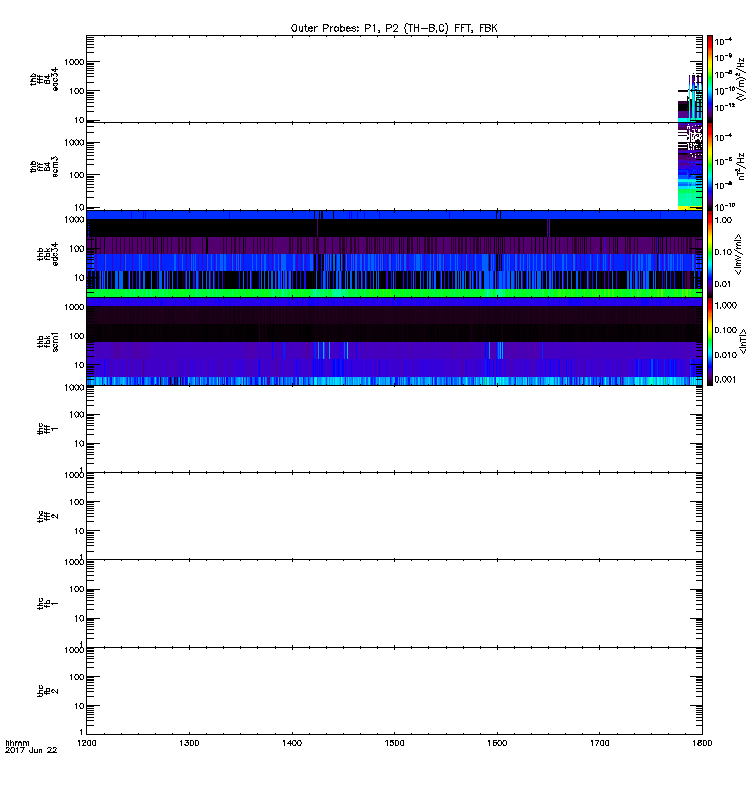This screenshot has width=750, height=800.
Task: Click the green band in edc34 spectrogram
Action: (394, 293)
